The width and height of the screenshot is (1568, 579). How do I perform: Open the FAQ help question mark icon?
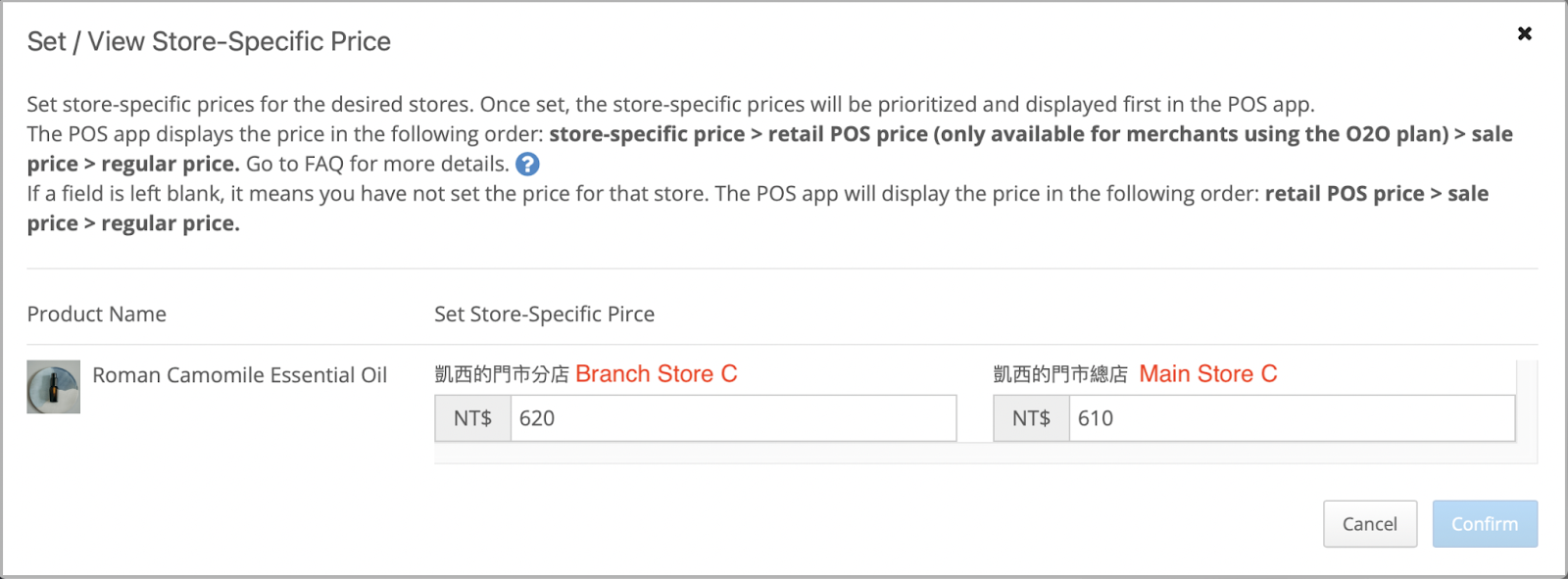point(527,164)
